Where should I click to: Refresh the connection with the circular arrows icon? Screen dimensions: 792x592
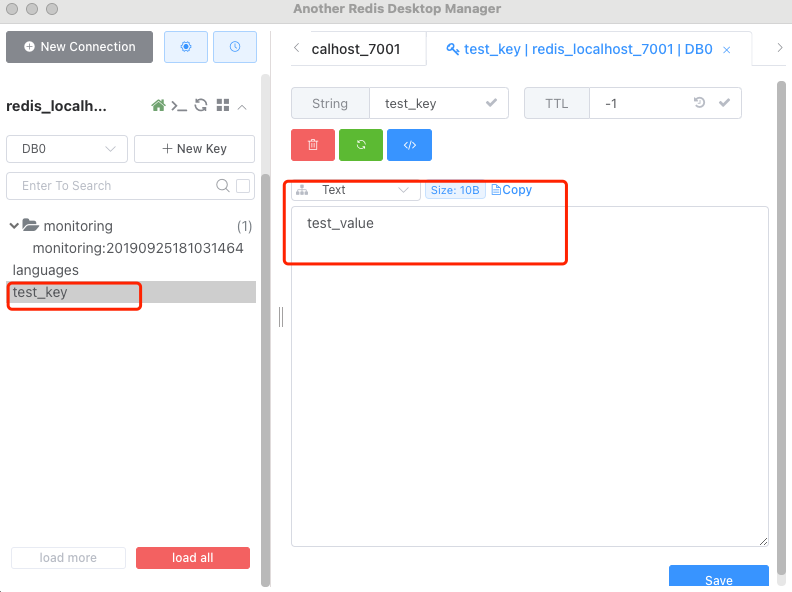[201, 105]
